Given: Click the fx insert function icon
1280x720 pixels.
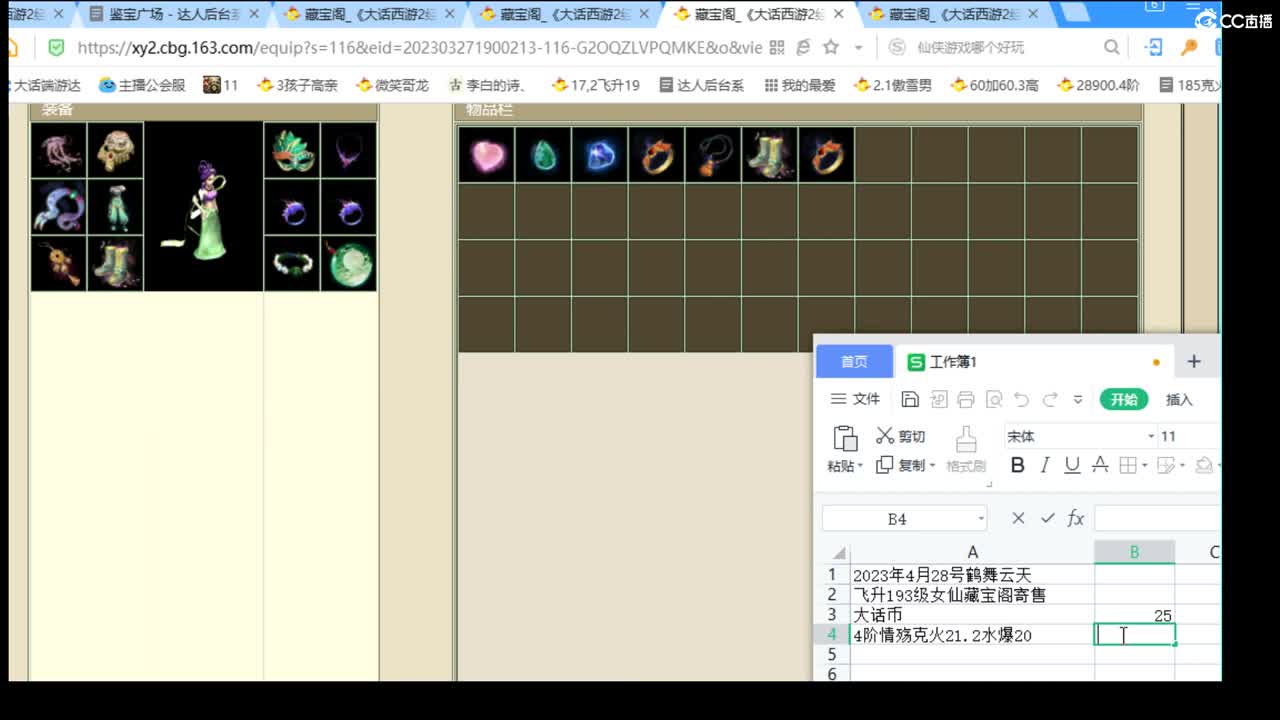Looking at the screenshot, I should (1076, 518).
